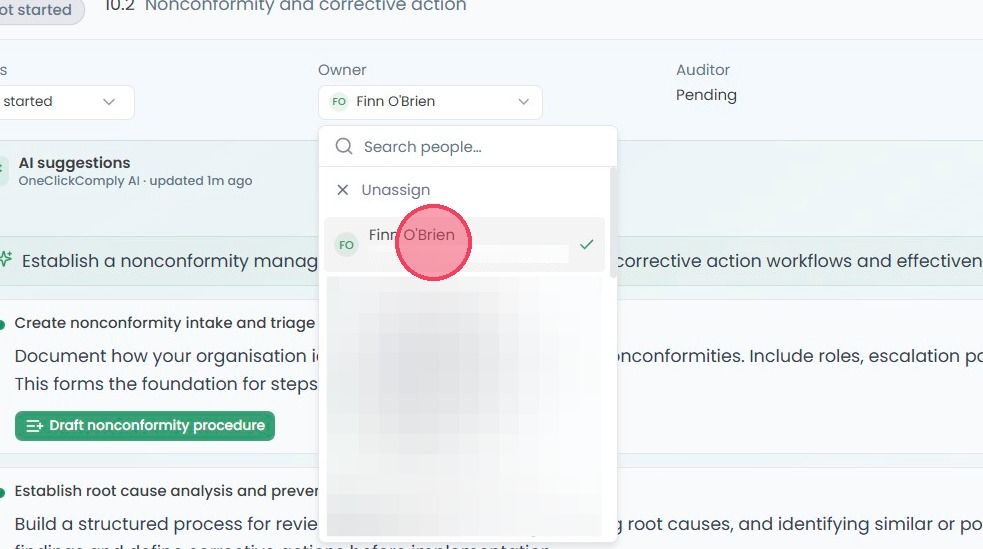This screenshot has width=983, height=549.
Task: Click the green bullet beside Create nonconformity intake
Action: click(3, 324)
